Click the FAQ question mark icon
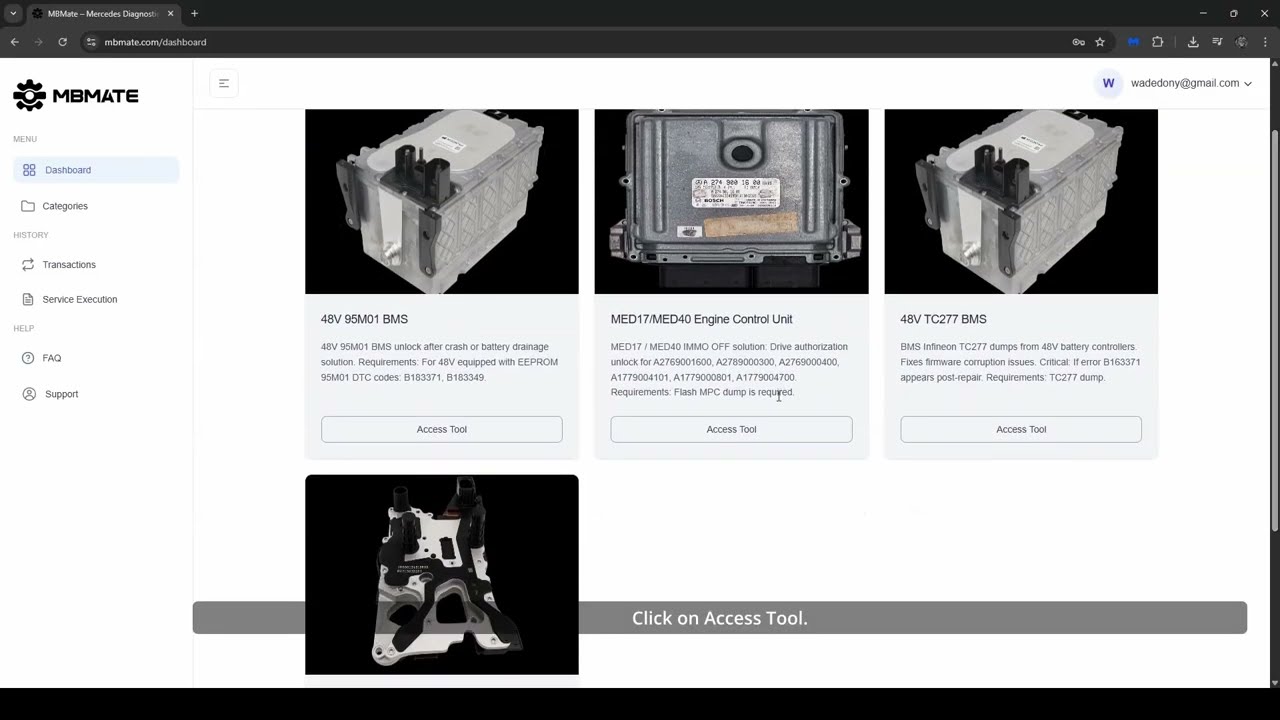The width and height of the screenshot is (1280, 720). [28, 358]
